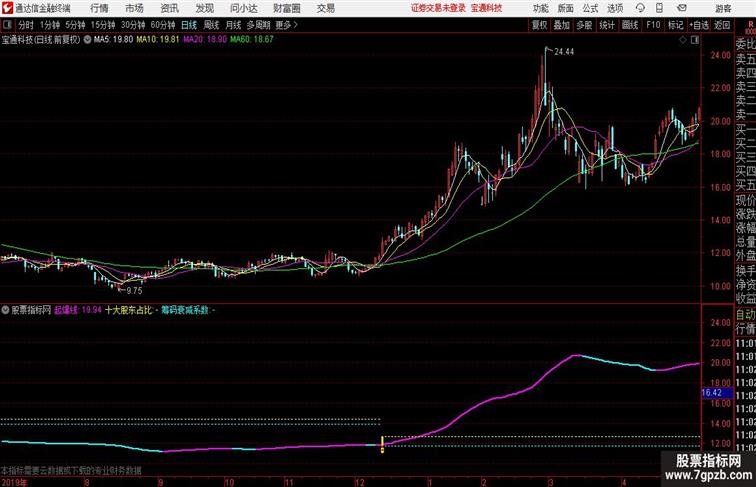Click the MA5: 19.80 indicator value
This screenshot has height=487, width=756.
(x=113, y=40)
